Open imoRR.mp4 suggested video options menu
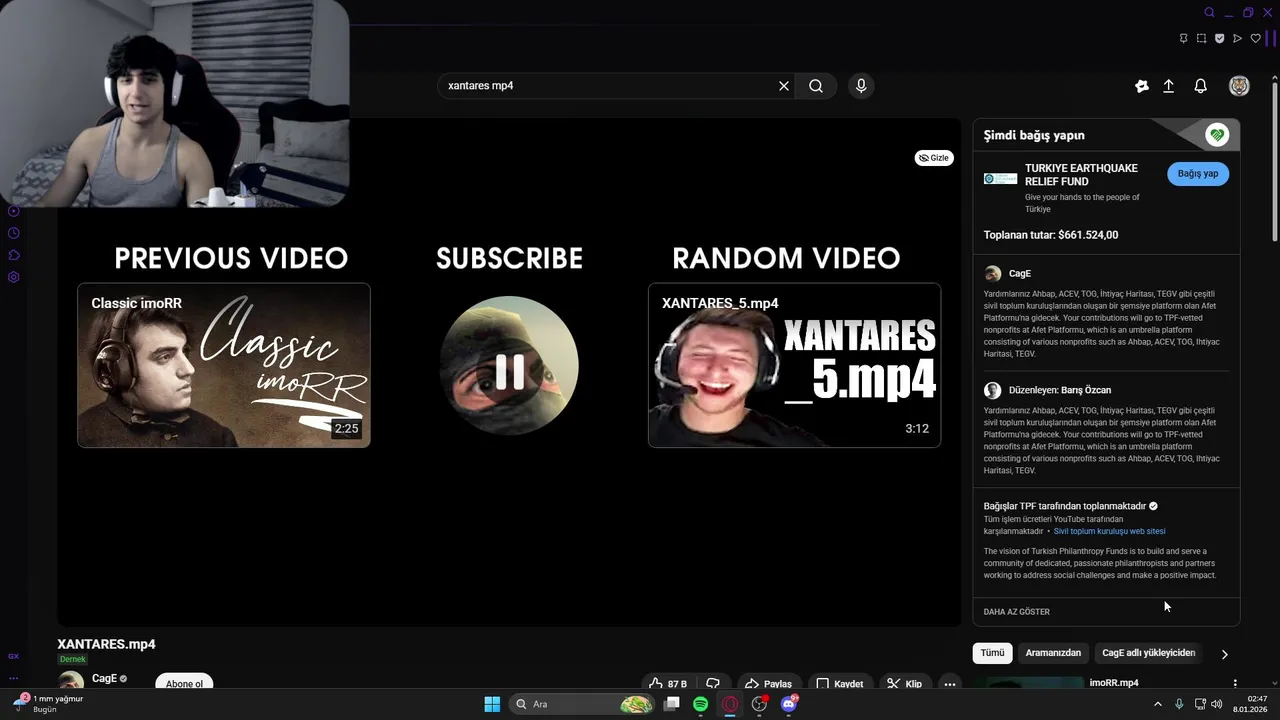The height and width of the screenshot is (720, 1280). point(1235,683)
